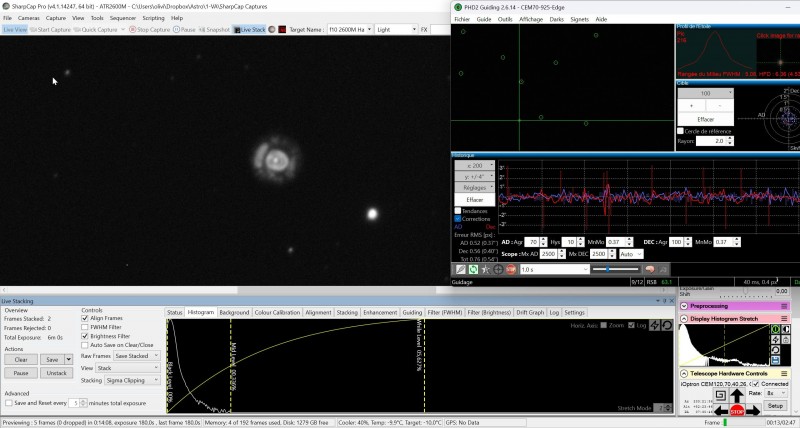Open Raw Frames Save Stacked dropdown
The height and width of the screenshot is (428, 800).
[x=137, y=356]
